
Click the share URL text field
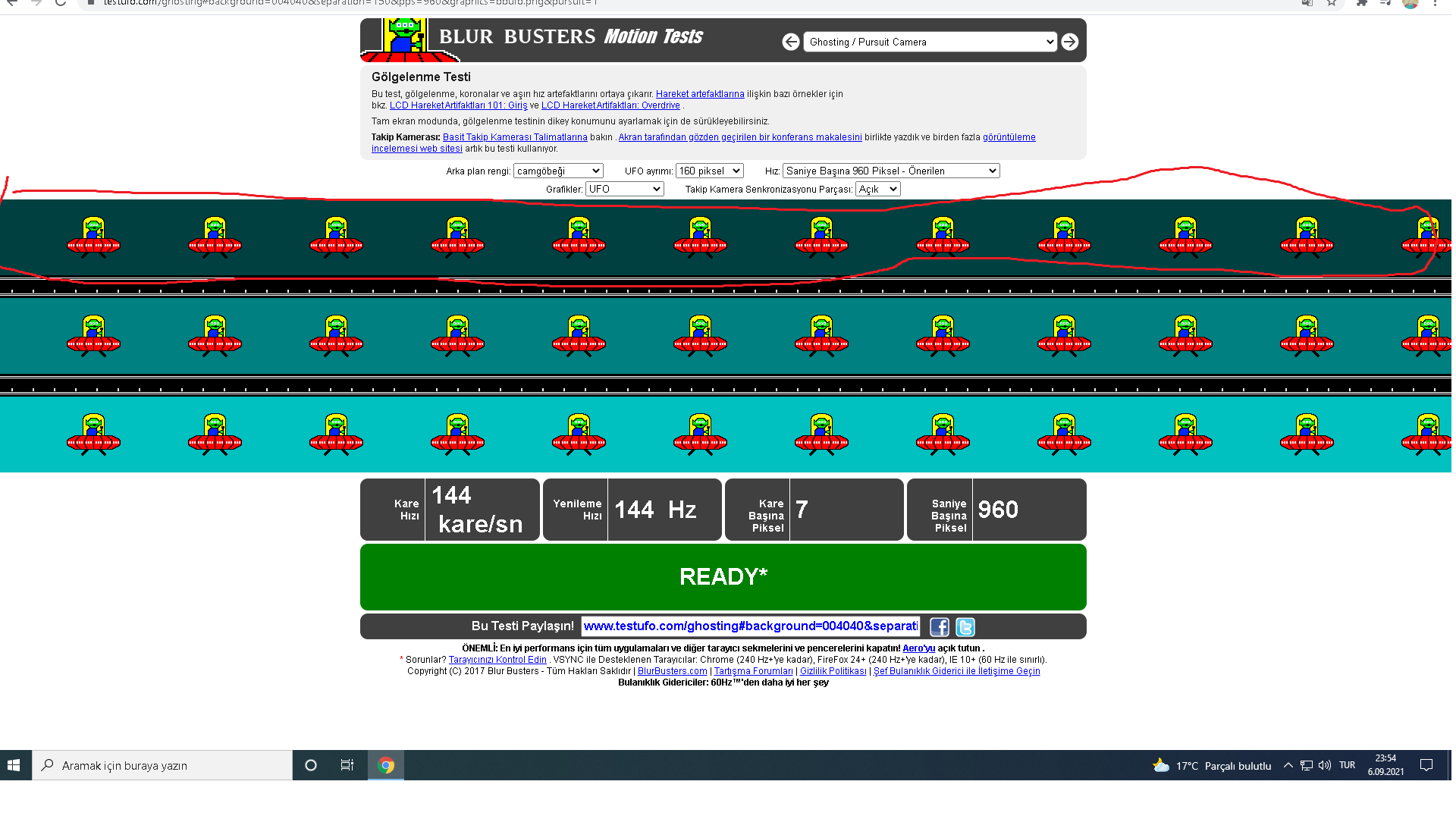749,626
